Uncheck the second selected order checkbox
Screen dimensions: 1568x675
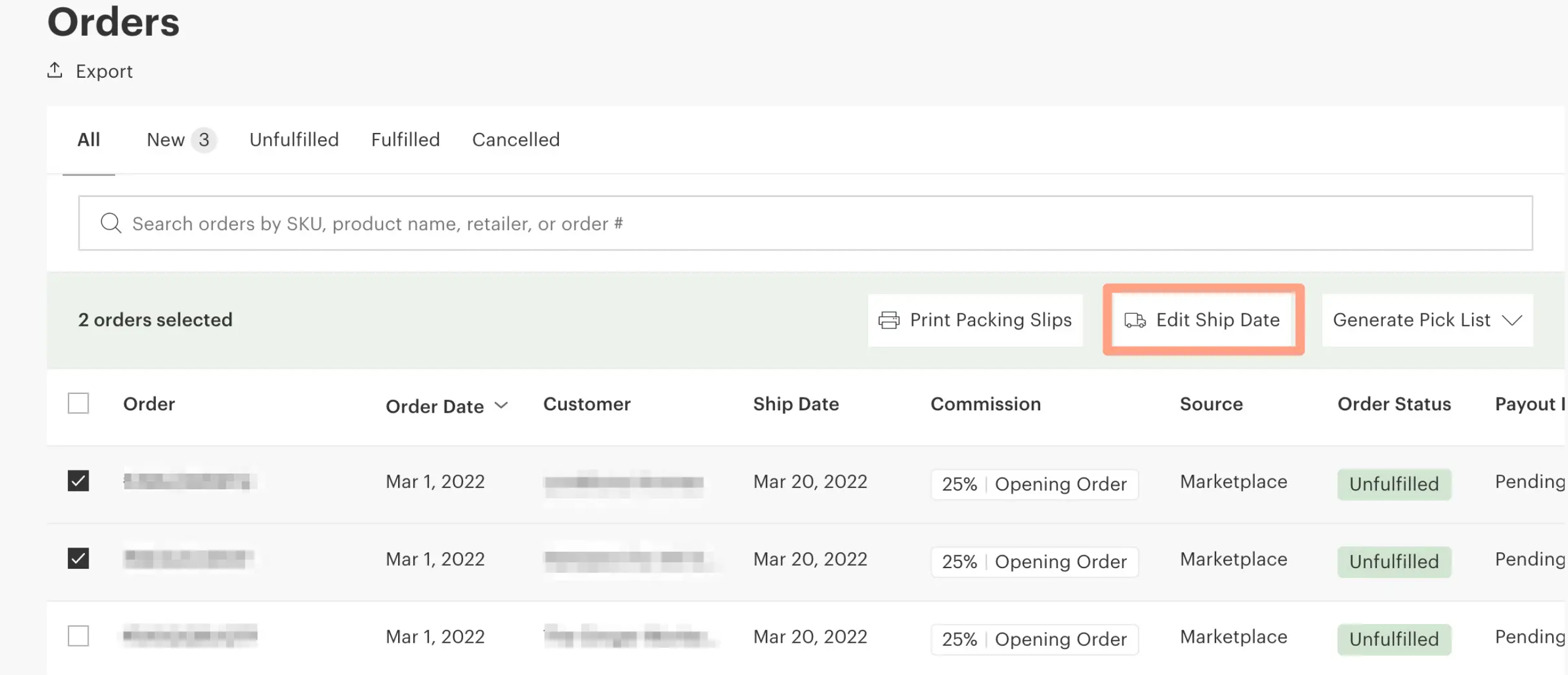[78, 558]
